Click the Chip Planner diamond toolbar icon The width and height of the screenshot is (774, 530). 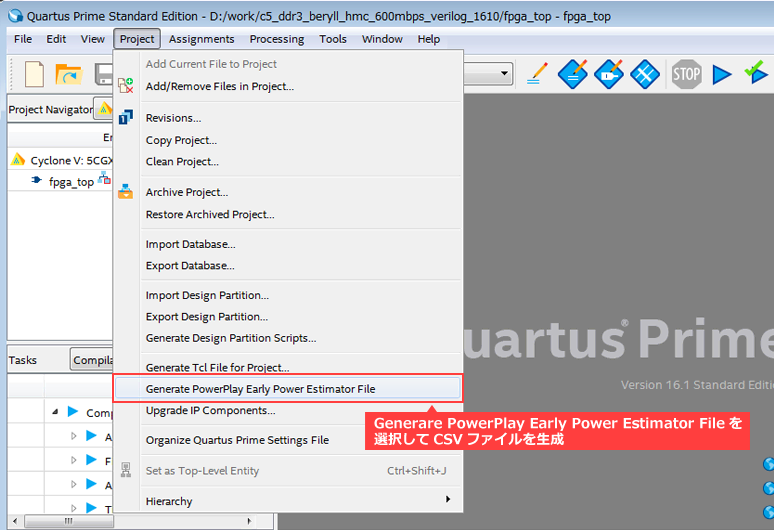click(645, 75)
